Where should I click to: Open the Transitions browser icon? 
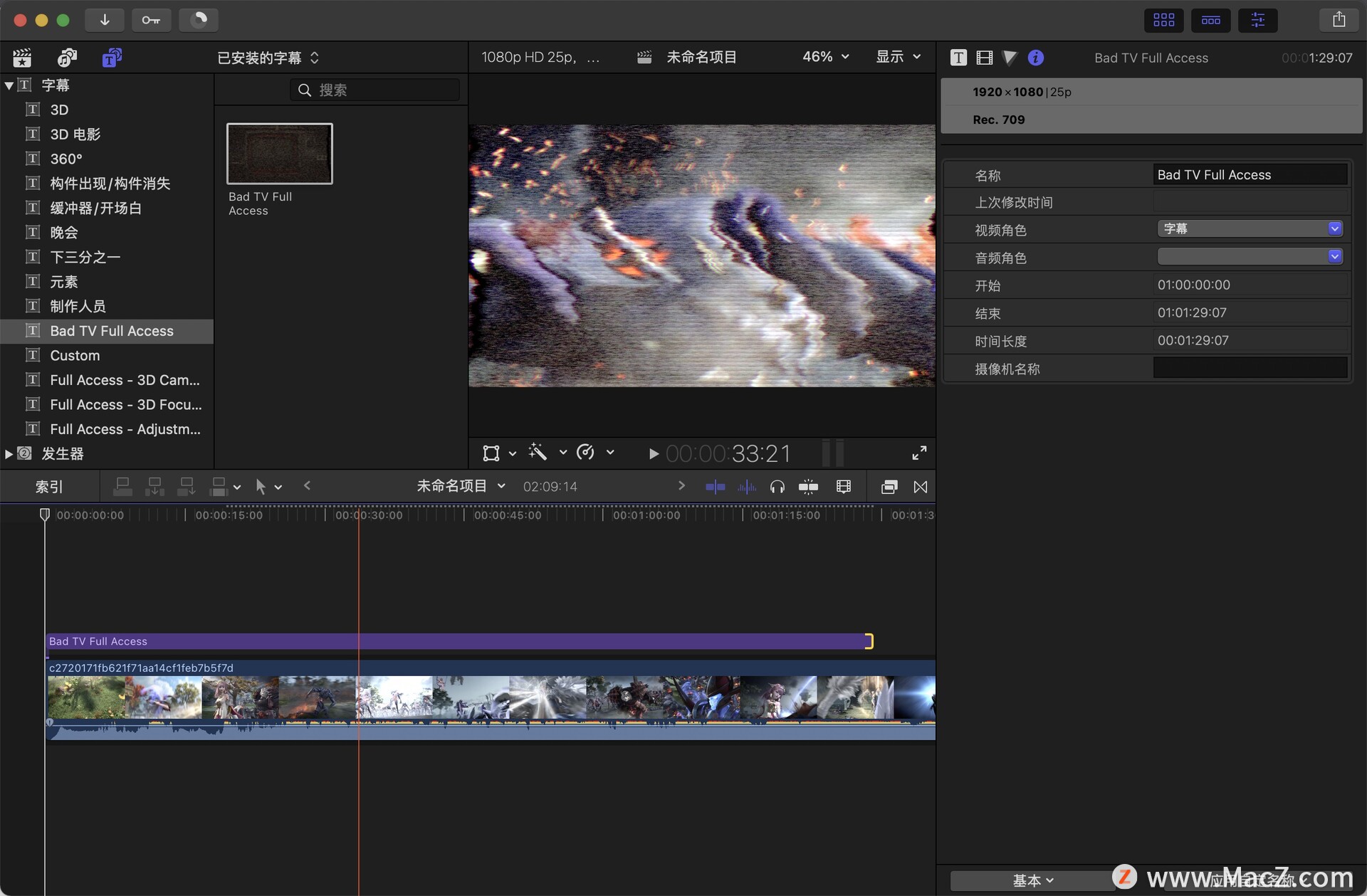tap(920, 487)
